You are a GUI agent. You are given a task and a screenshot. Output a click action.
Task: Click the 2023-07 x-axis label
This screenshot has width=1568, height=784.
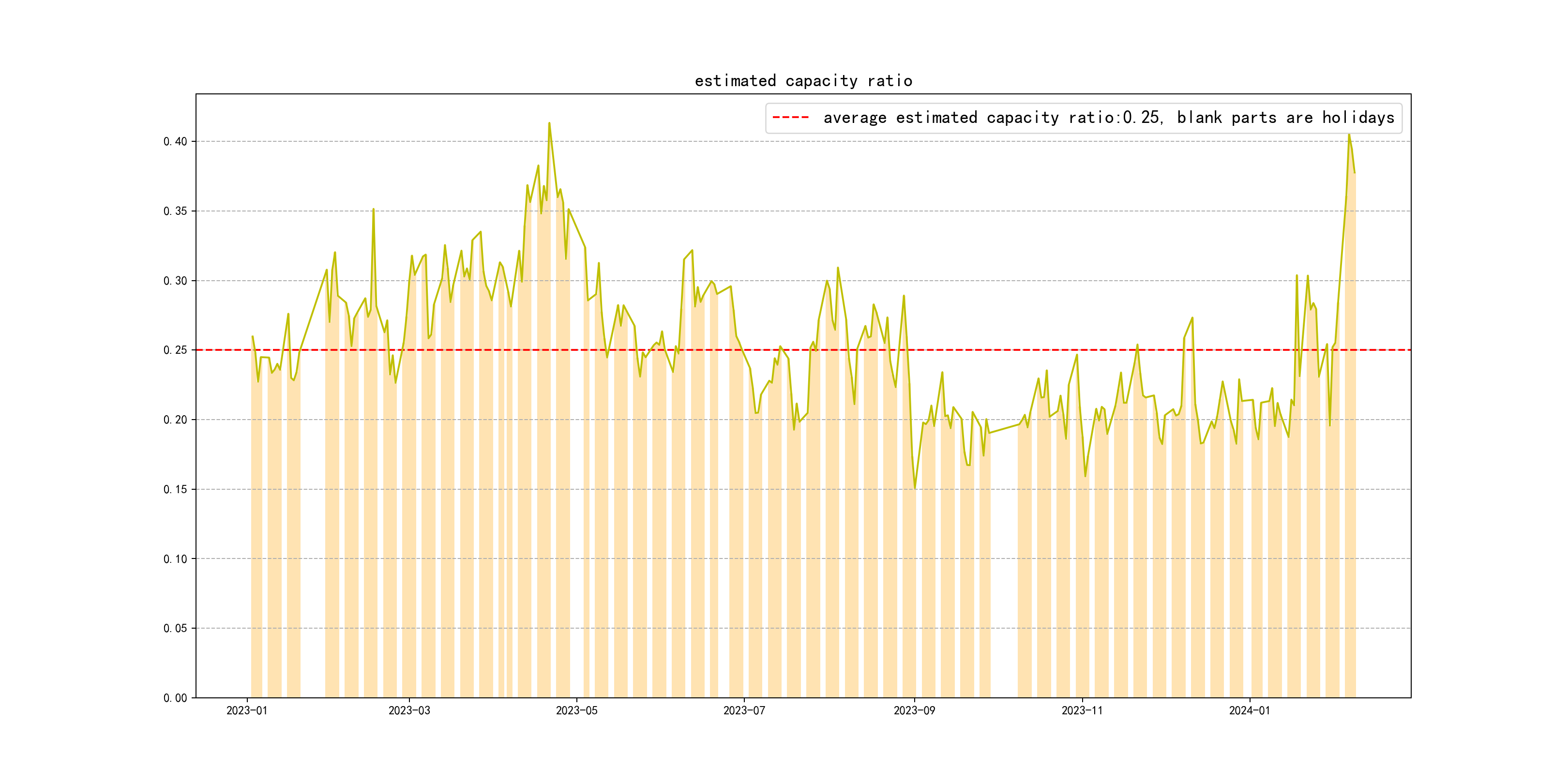tap(744, 710)
